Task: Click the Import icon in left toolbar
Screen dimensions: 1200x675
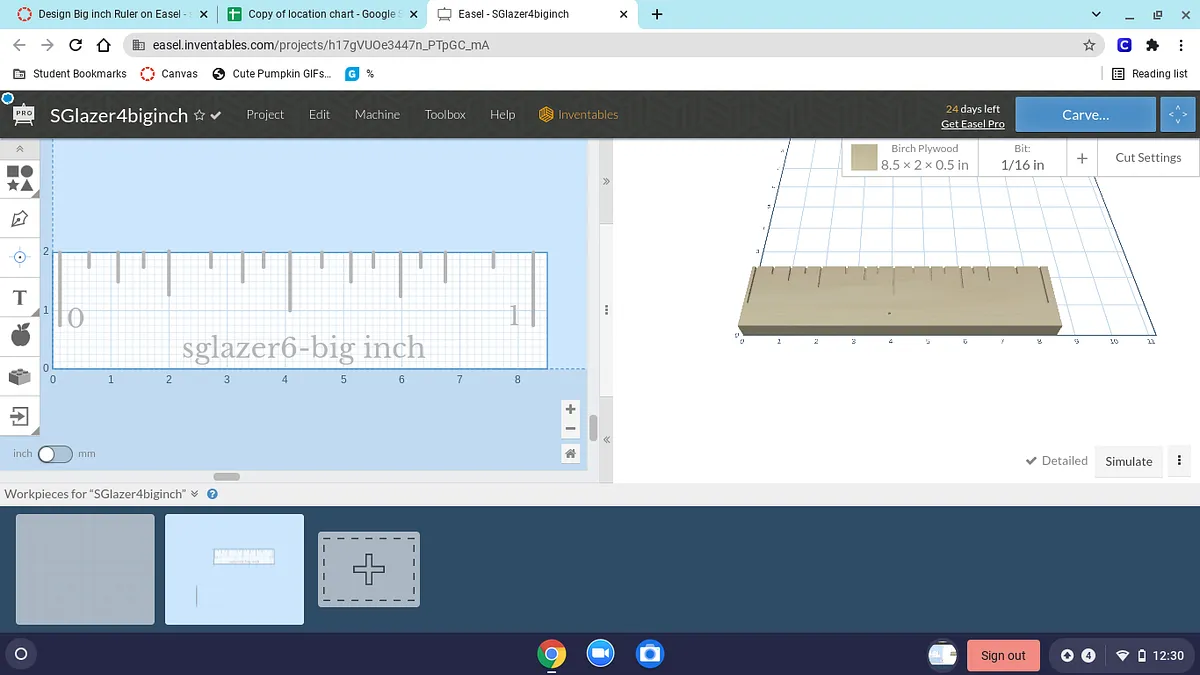Action: pos(20,415)
